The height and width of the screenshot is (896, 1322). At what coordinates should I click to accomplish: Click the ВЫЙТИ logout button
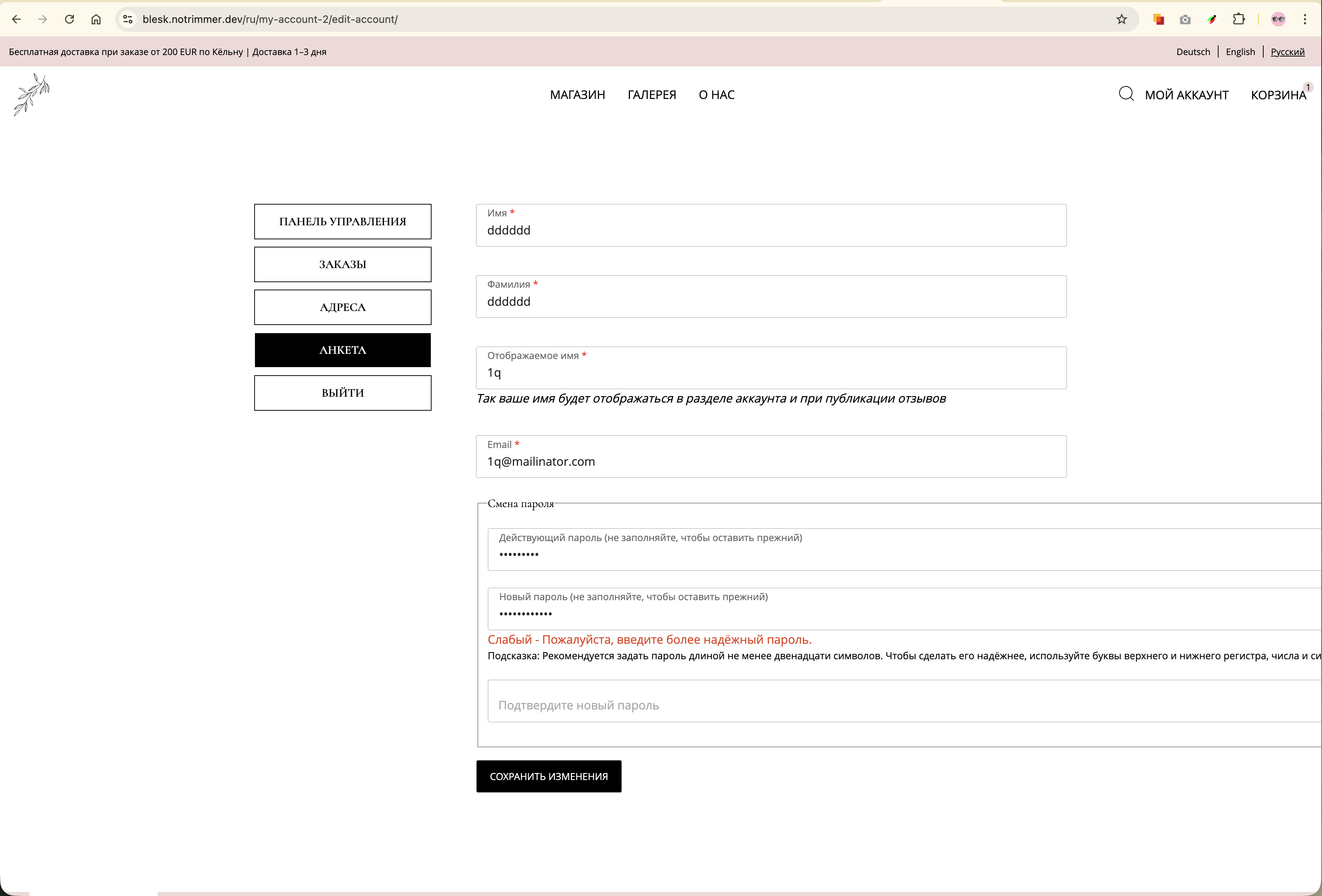point(343,393)
